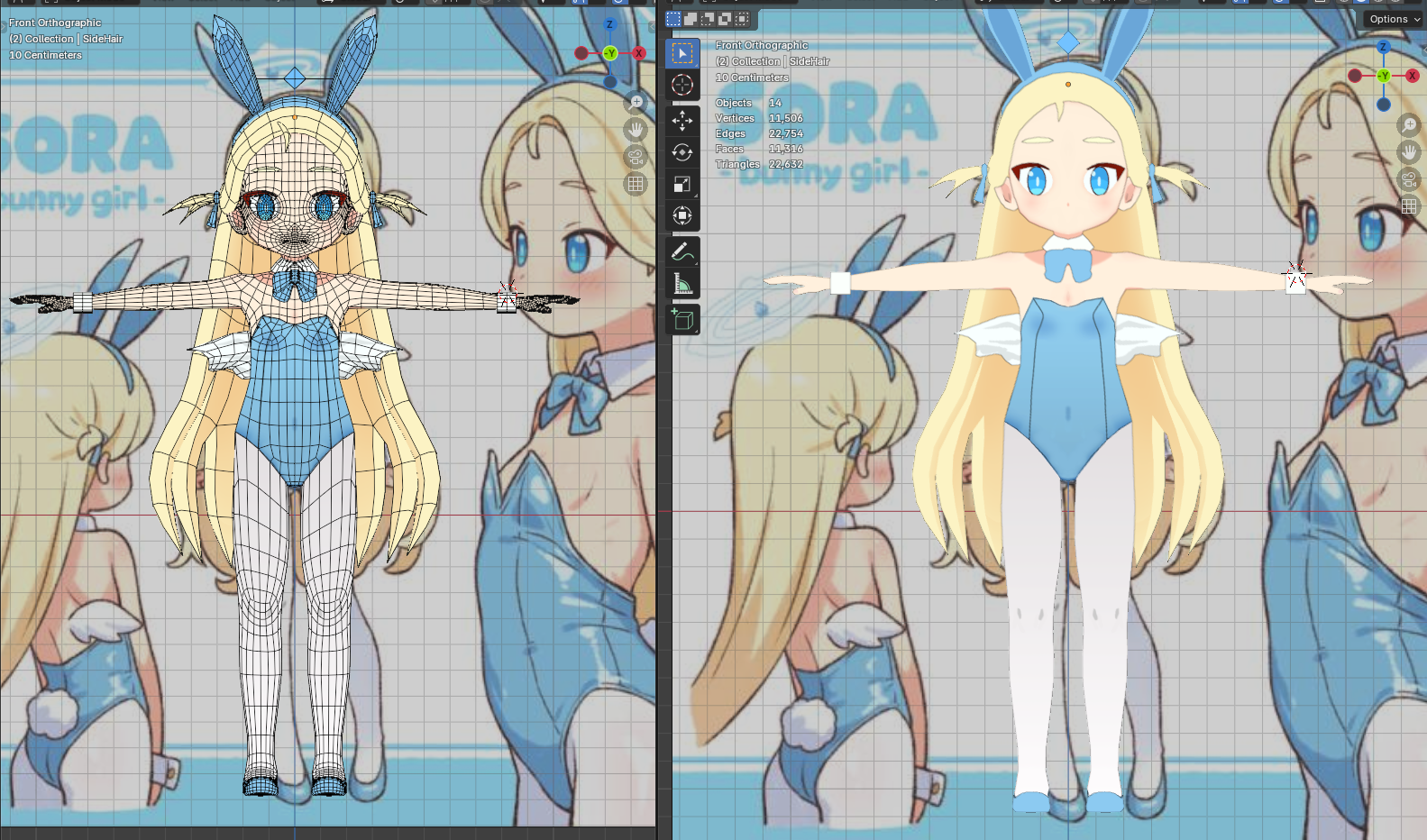Expand the left viewport sidebar arrow
Screen dimensions: 1427x840
click(x=652, y=28)
